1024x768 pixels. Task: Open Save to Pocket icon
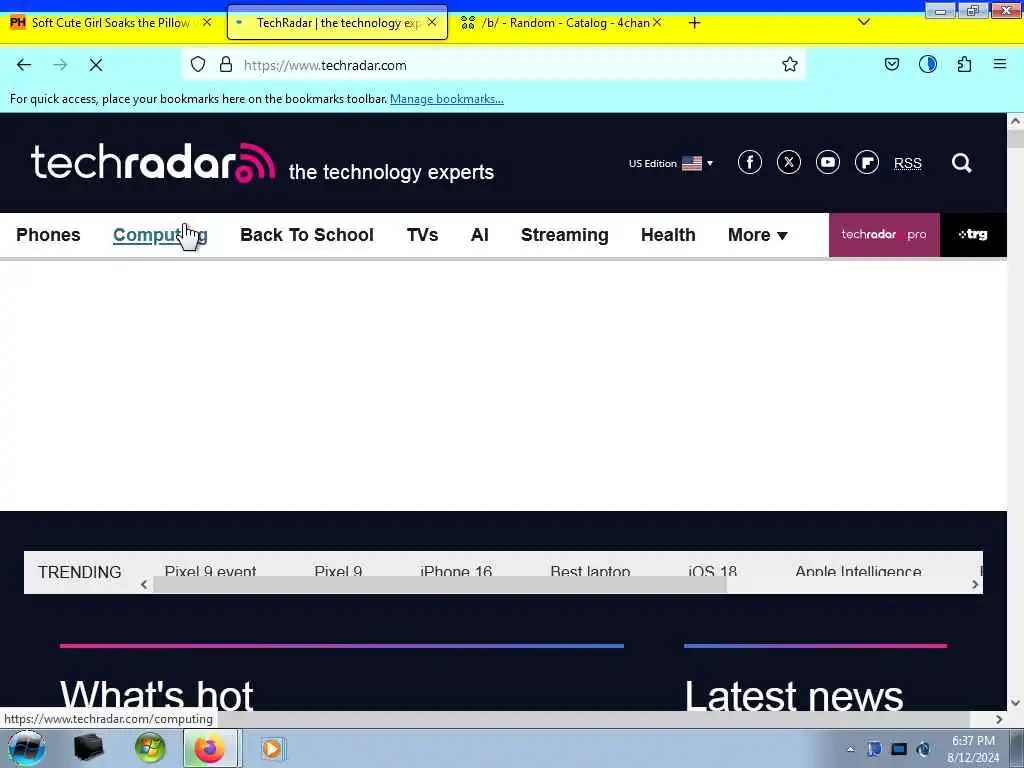point(892,65)
